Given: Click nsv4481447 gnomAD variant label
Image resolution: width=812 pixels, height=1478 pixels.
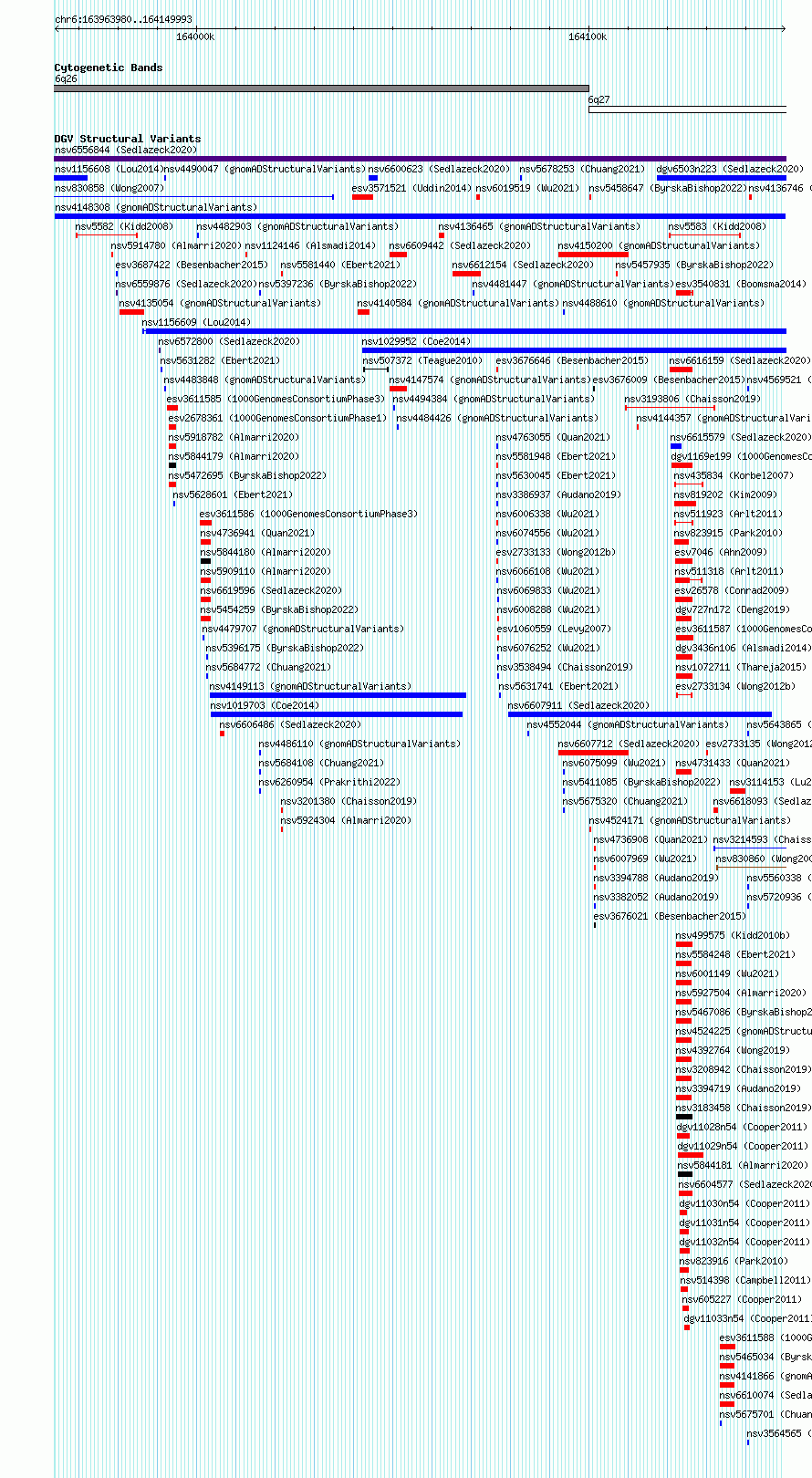Looking at the screenshot, I should point(573,284).
